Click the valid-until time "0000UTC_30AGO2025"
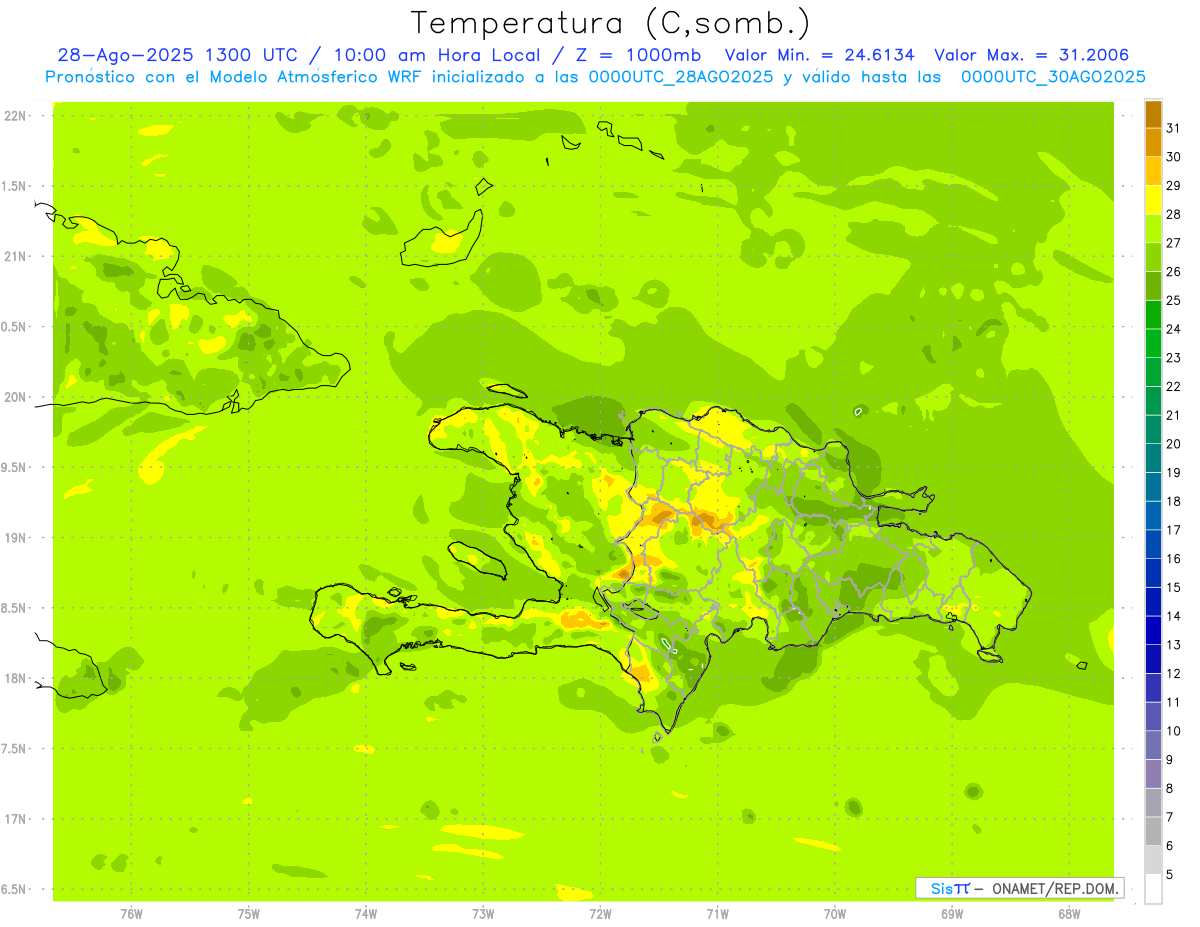Viewport: 1200px width, 927px height. [x=1053, y=77]
